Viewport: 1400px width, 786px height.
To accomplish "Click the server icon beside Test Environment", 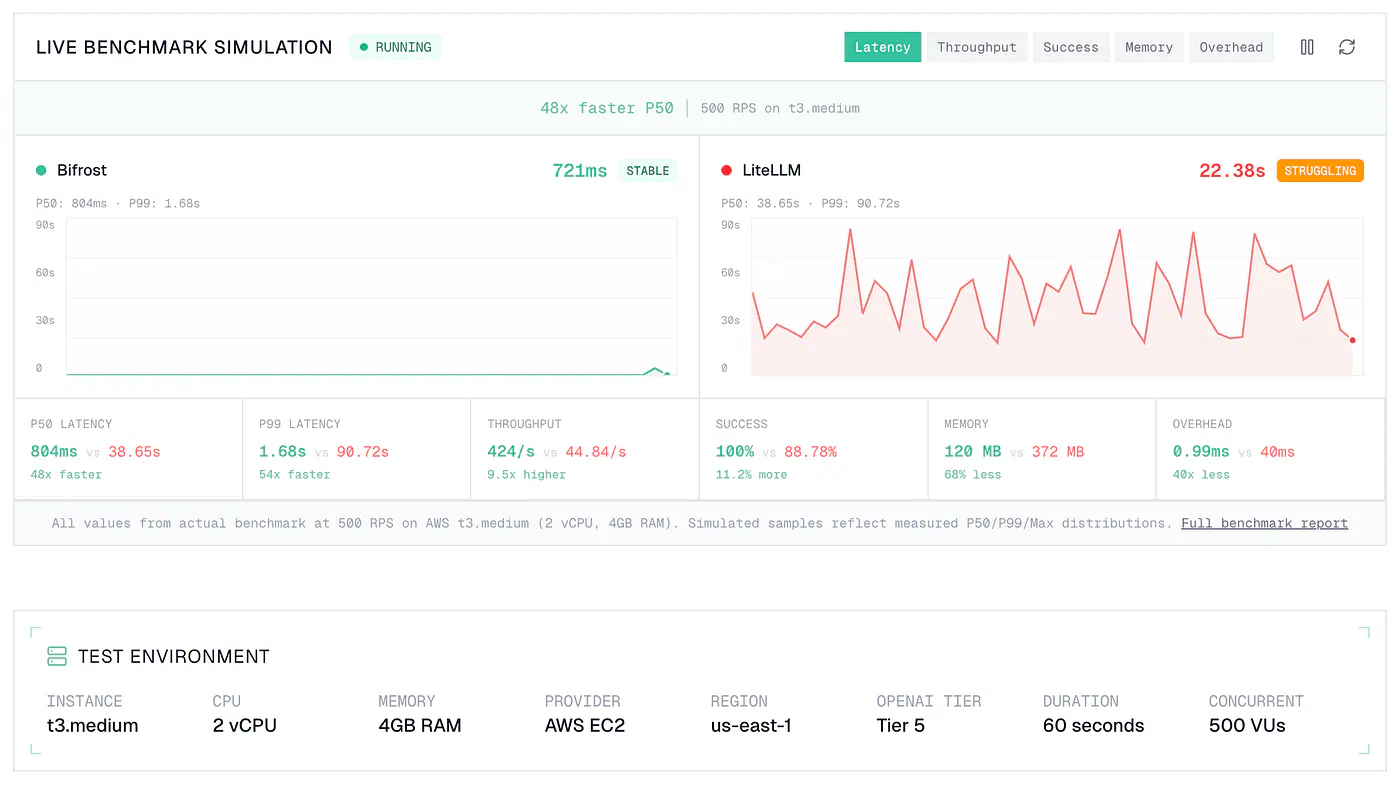I will pyautogui.click(x=57, y=656).
